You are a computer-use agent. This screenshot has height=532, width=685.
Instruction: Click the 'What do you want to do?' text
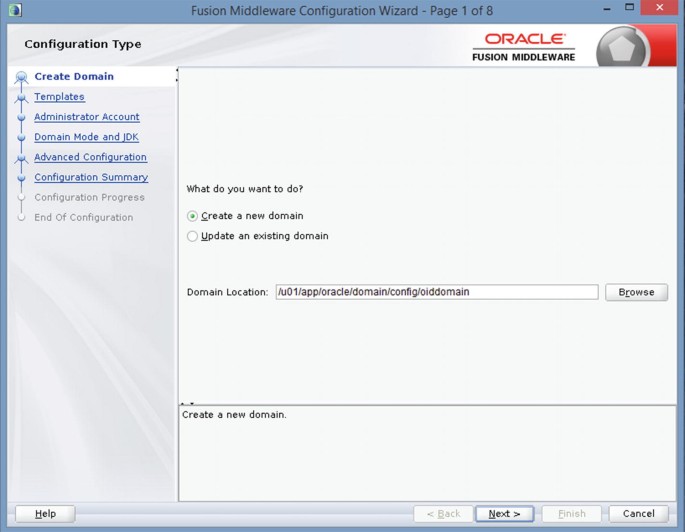coord(245,189)
